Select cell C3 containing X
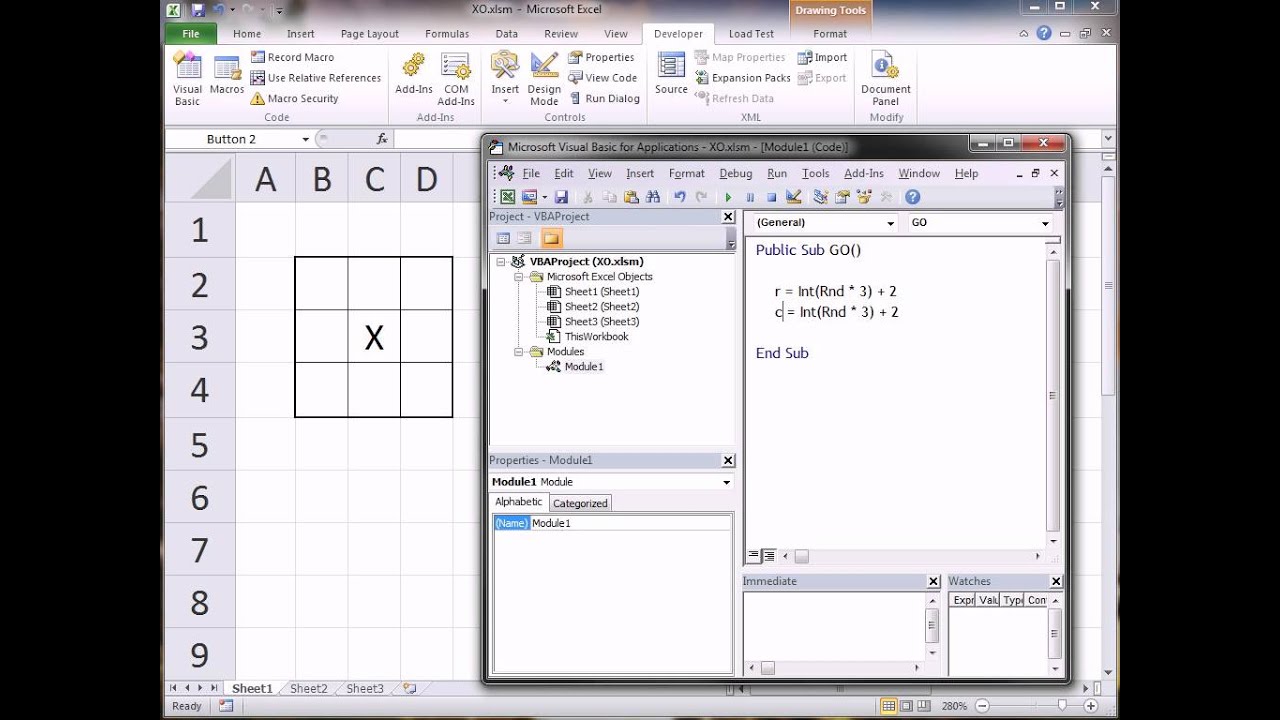1280x720 pixels. tap(374, 338)
